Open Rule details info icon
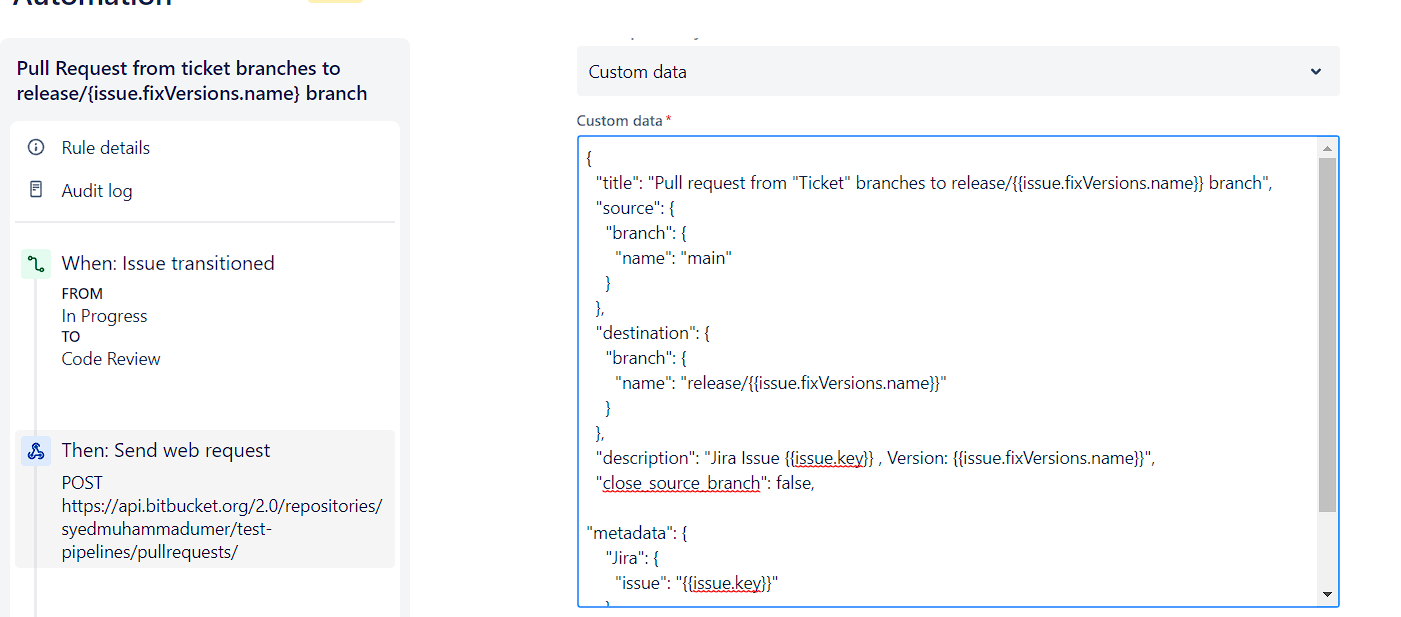 pos(36,147)
